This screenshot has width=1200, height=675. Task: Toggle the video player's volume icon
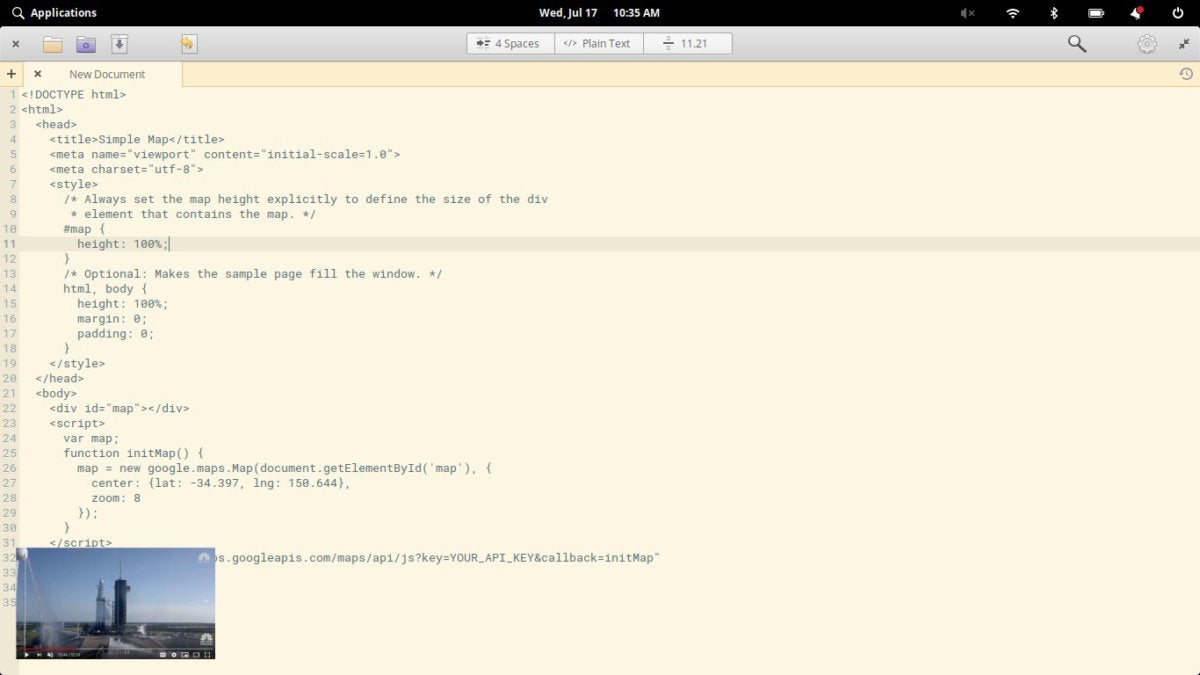pos(50,655)
